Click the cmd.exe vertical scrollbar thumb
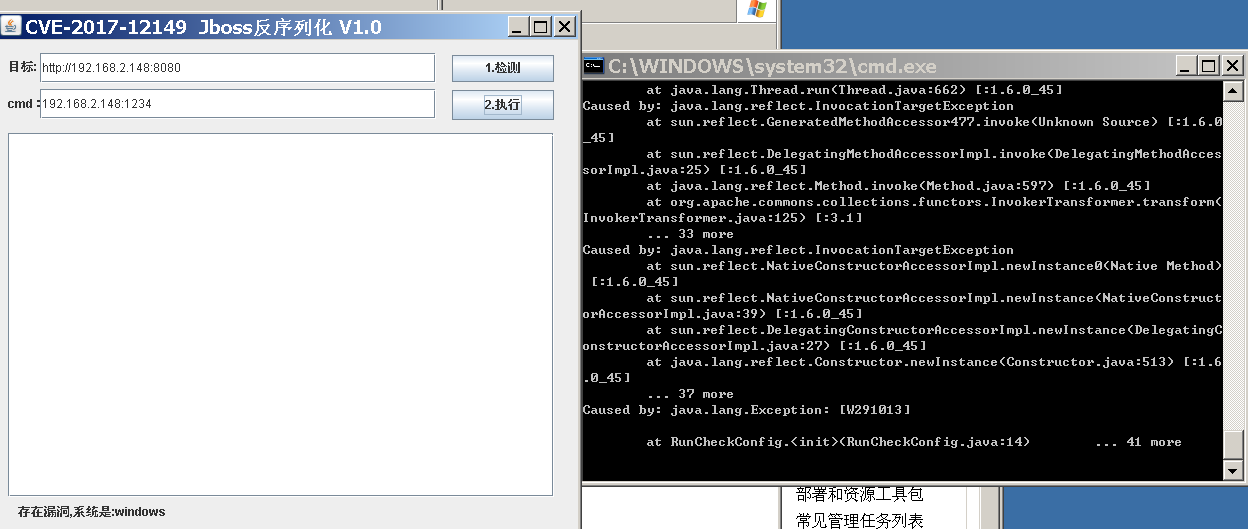This screenshot has width=1248, height=529. pos(1233,443)
